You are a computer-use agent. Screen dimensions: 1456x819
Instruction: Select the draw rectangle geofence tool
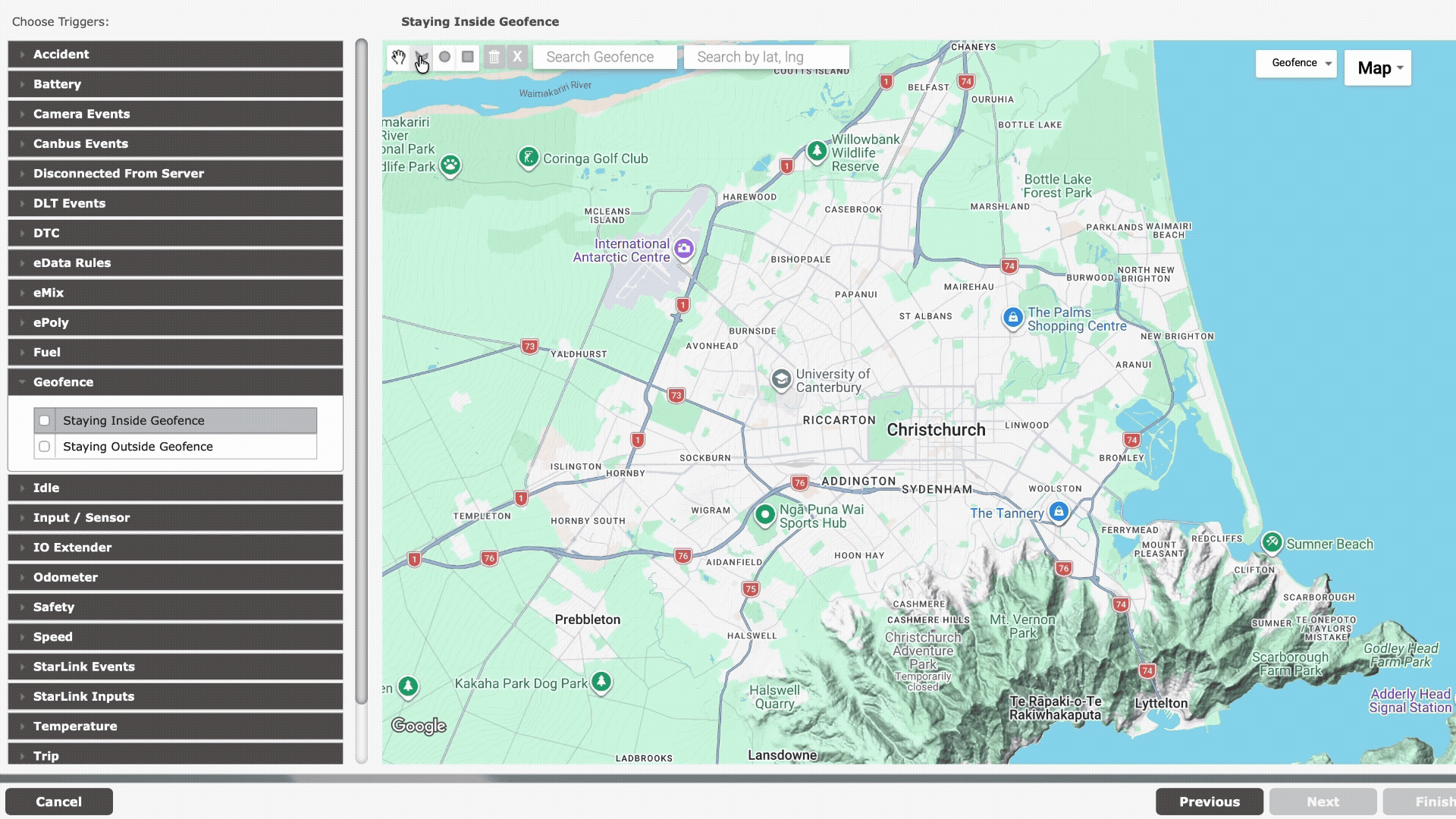468,57
